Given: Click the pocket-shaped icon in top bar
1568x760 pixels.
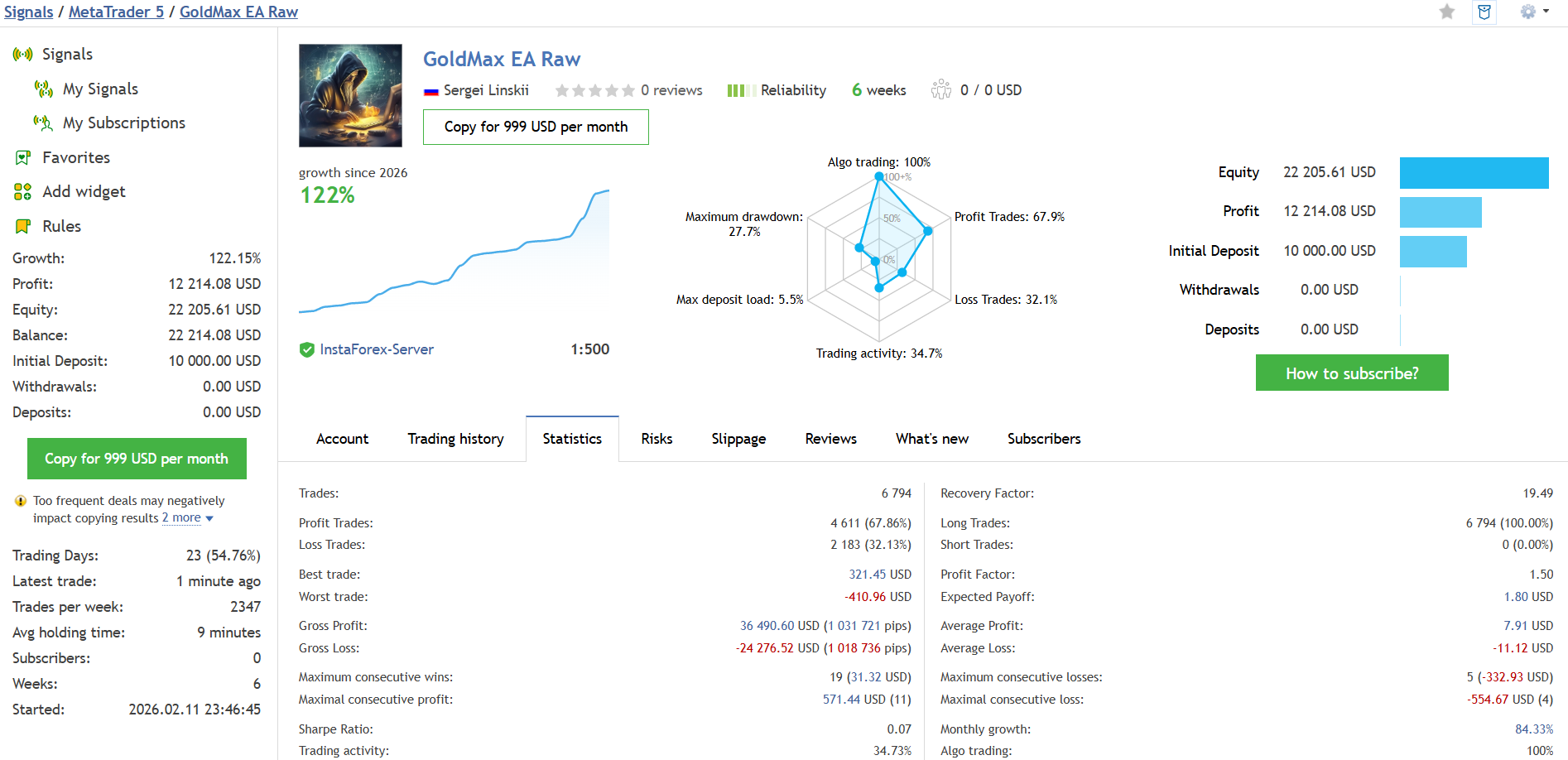Looking at the screenshot, I should point(1484,12).
